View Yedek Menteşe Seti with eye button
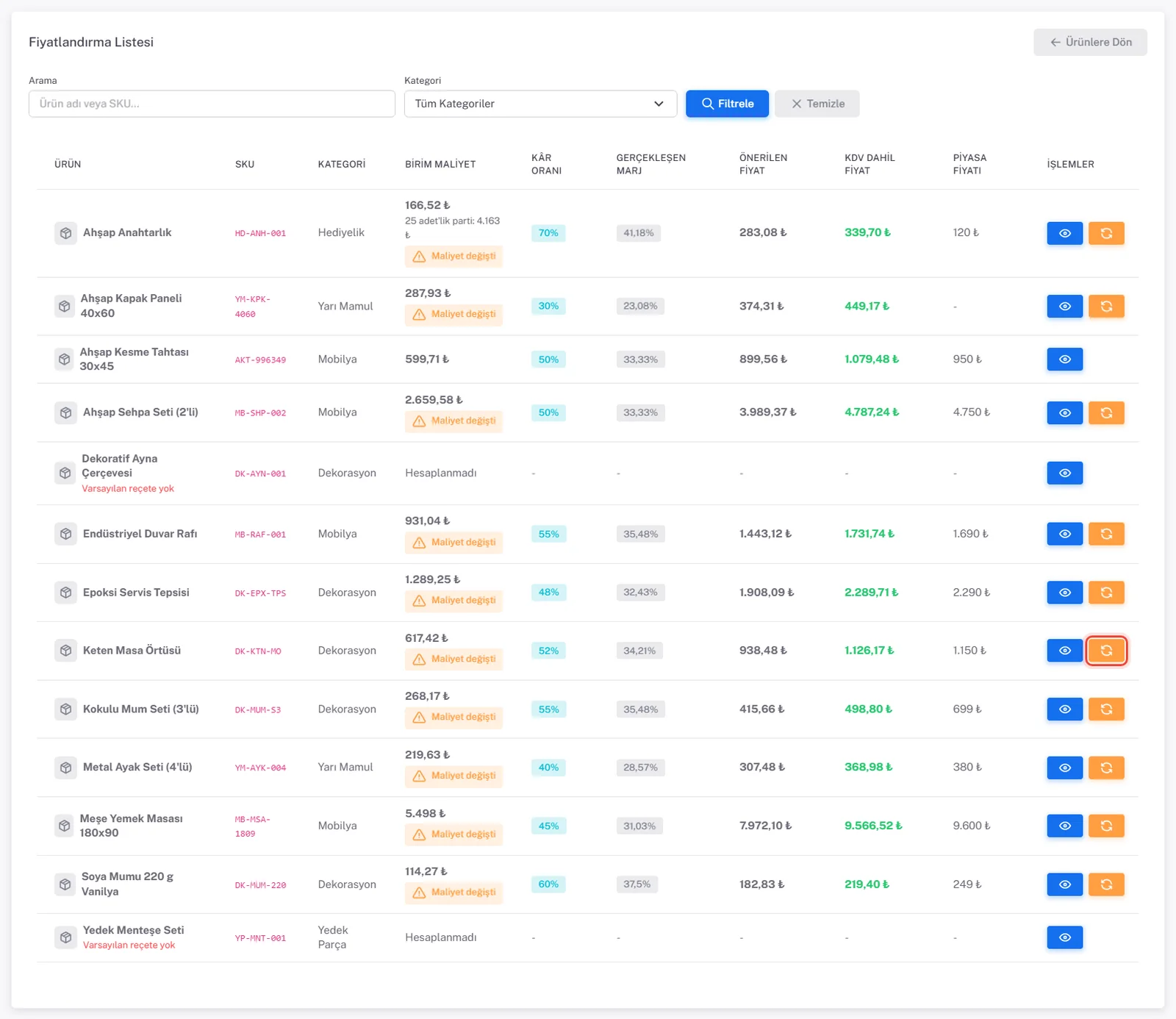Viewport: 1176px width, 1019px height. 1064,937
